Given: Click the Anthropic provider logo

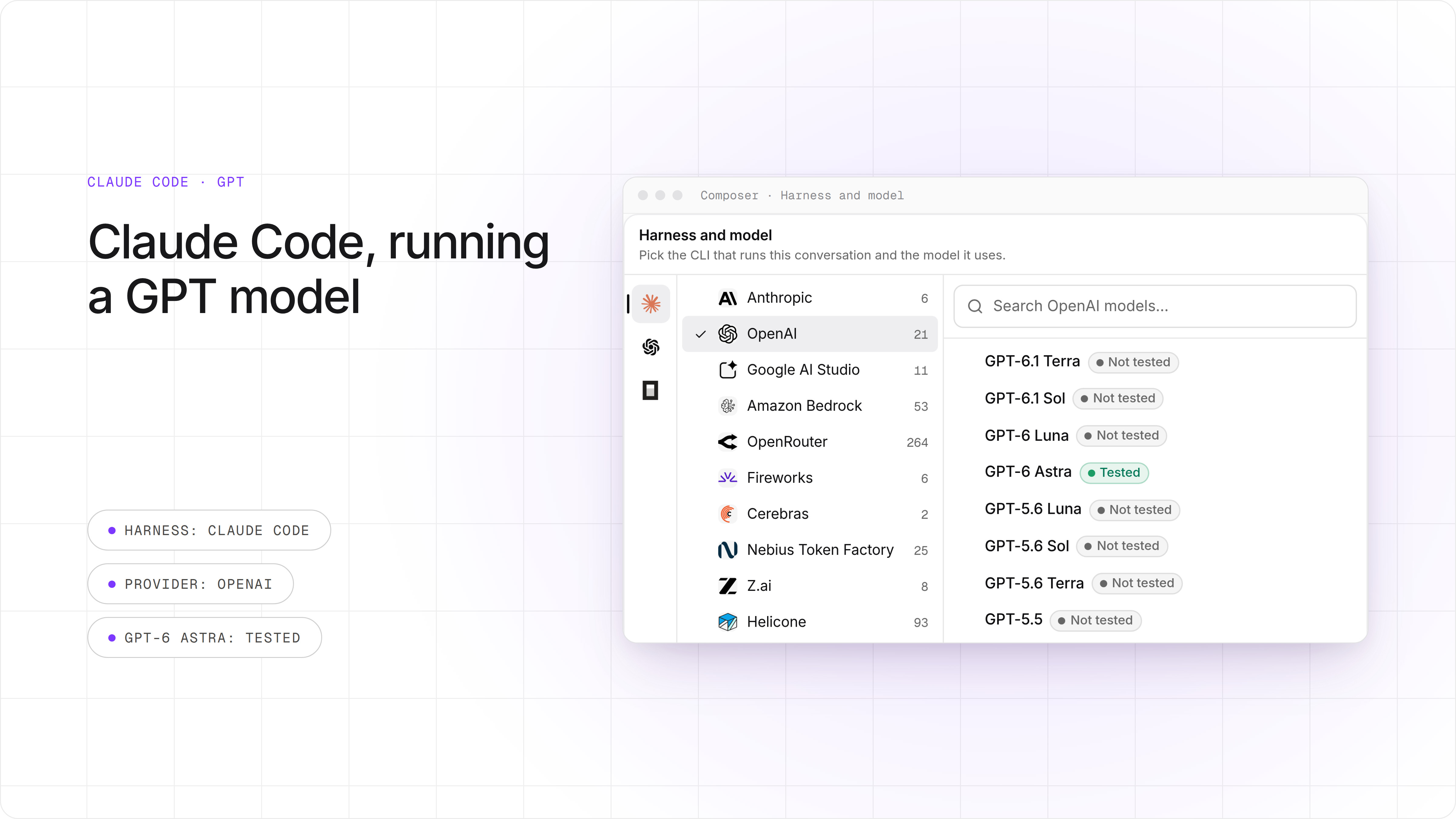Looking at the screenshot, I should point(727,298).
